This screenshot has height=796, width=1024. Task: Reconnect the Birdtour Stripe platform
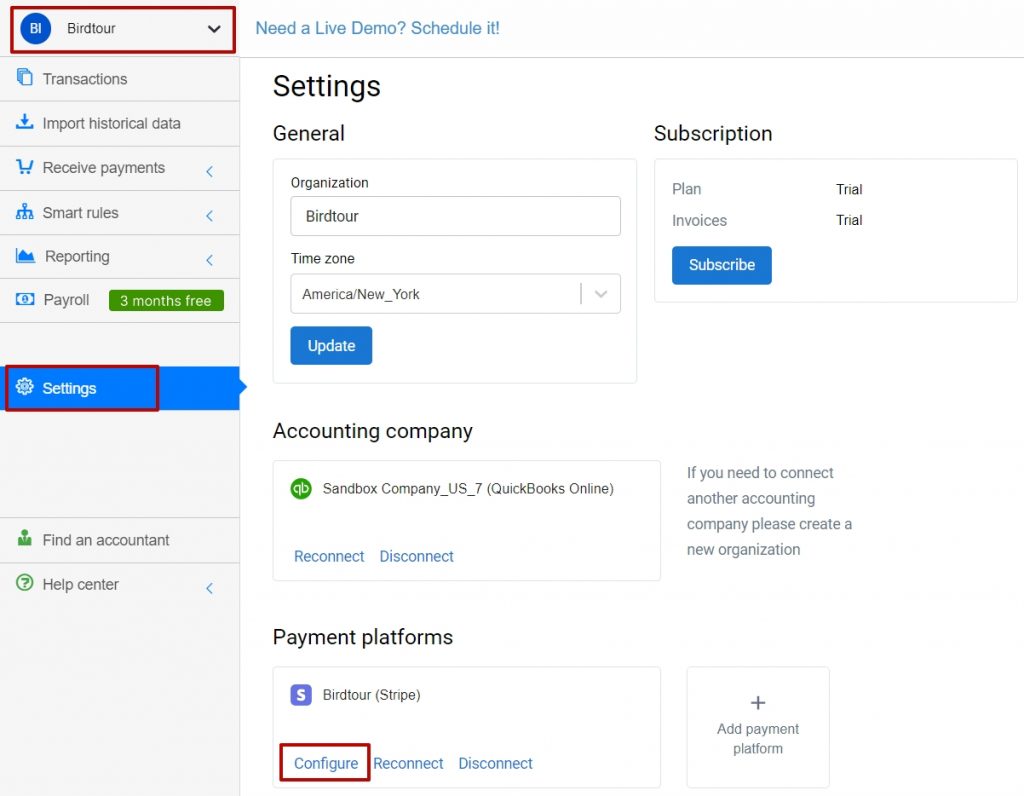point(408,763)
